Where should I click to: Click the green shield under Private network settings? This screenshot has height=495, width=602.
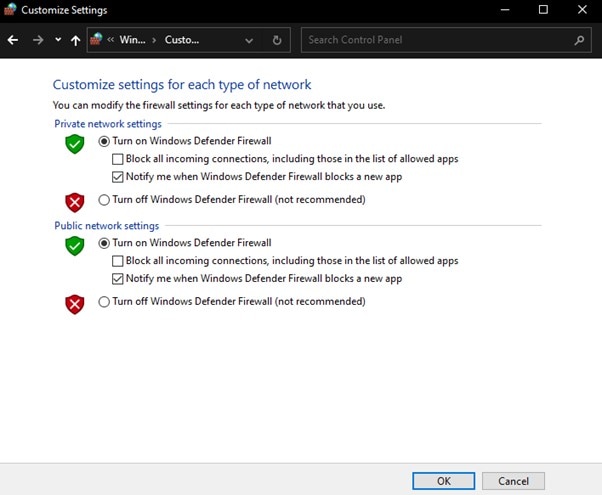pyautogui.click(x=75, y=144)
